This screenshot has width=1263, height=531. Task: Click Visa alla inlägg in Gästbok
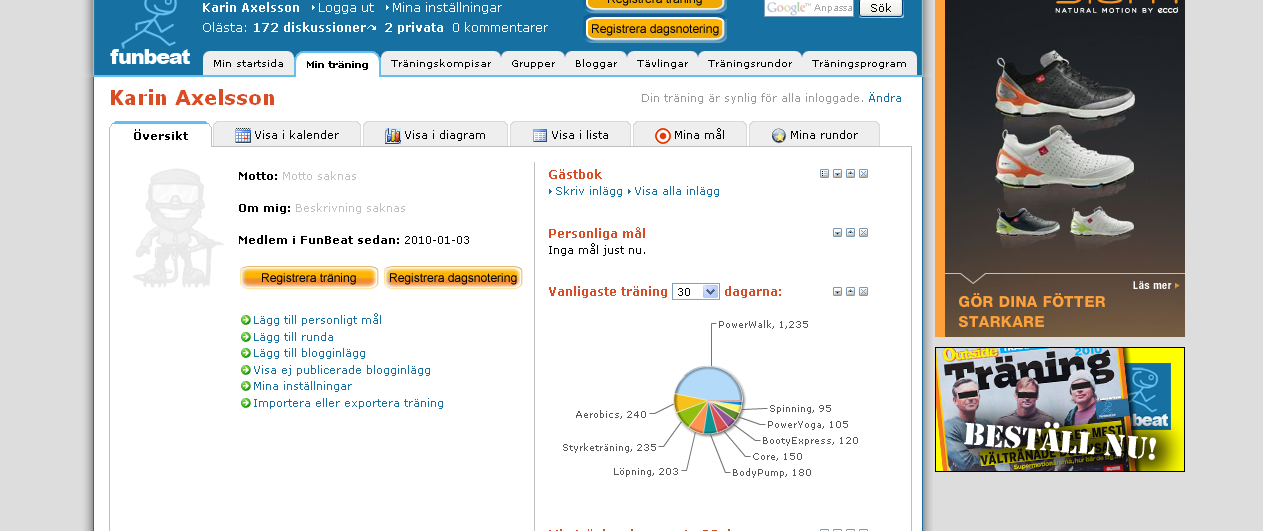click(x=677, y=191)
